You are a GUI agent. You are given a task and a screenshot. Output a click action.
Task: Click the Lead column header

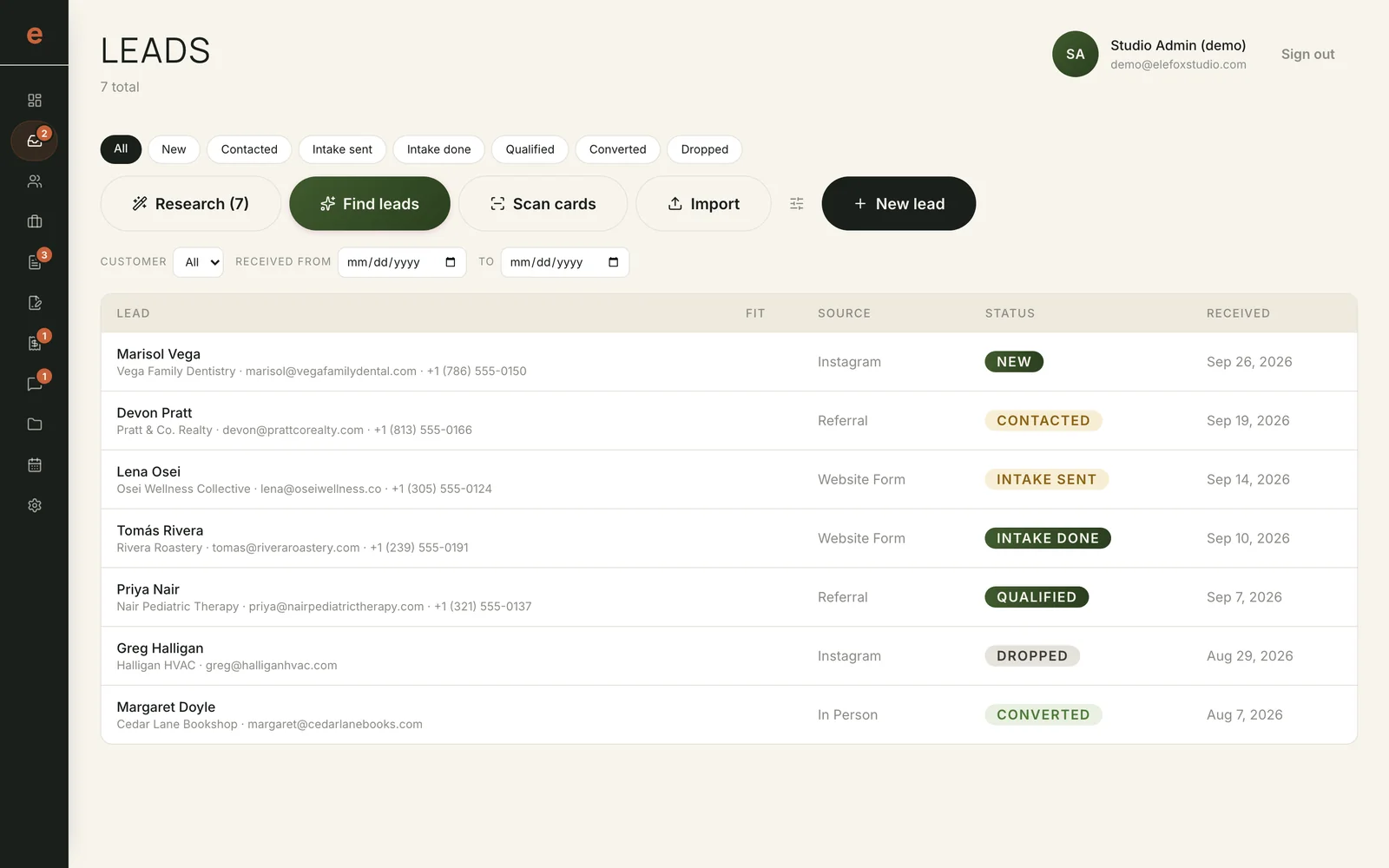(133, 313)
